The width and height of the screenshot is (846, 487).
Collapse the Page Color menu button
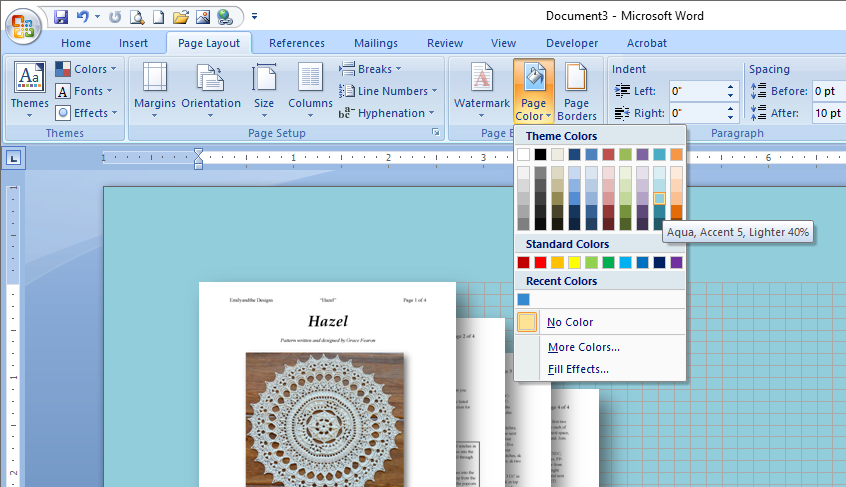click(x=534, y=91)
